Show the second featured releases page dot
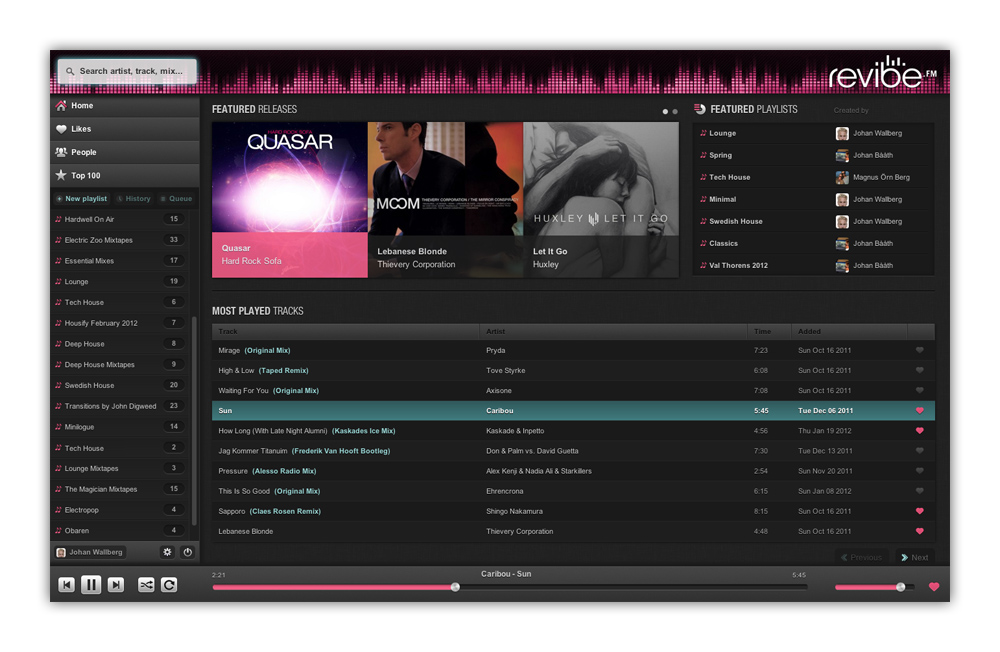 [675, 112]
